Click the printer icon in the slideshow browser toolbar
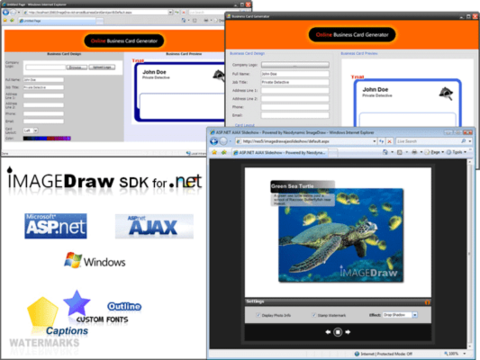The image size is (480, 360). pyautogui.click(x=414, y=152)
